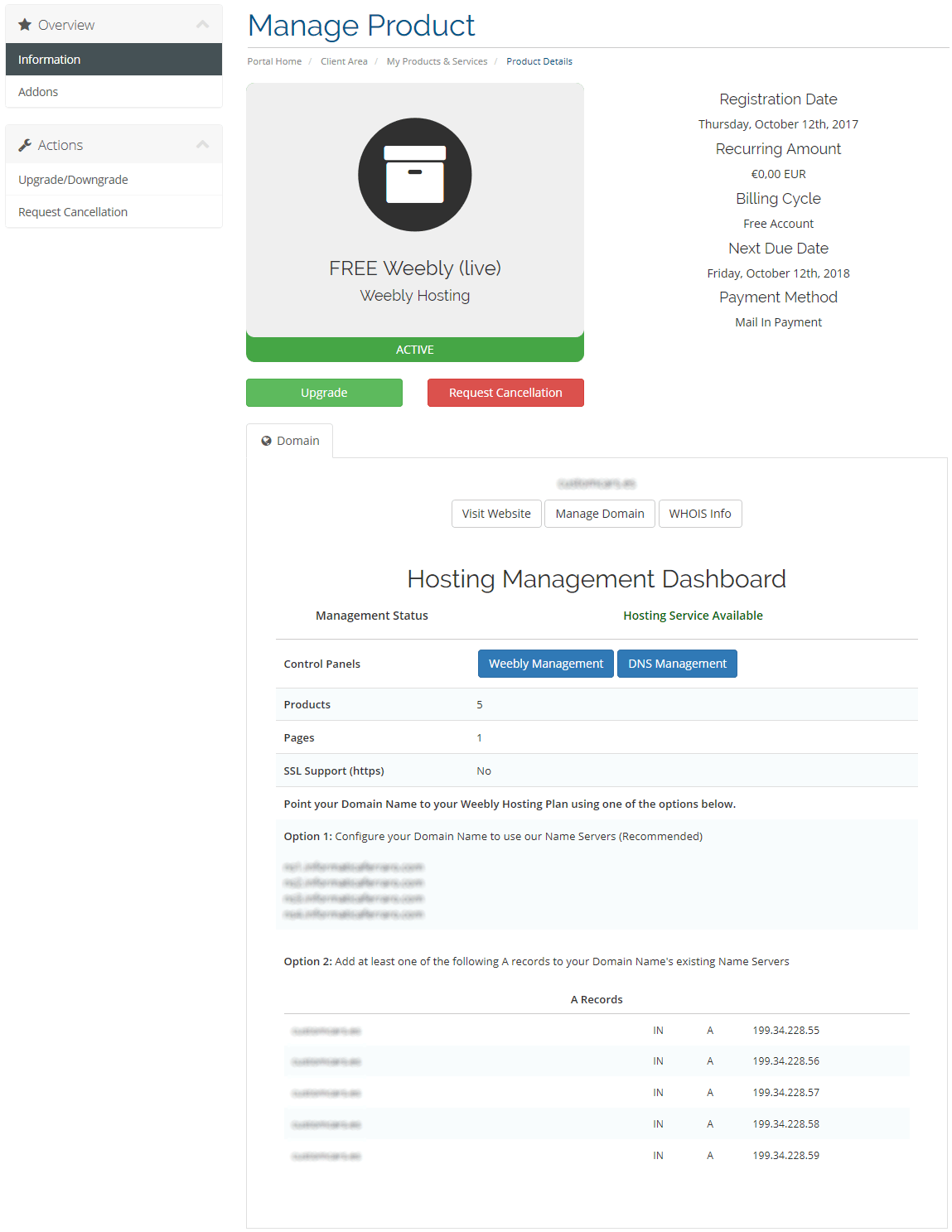Open Addons in the sidebar
The width and height of the screenshot is (952, 1232).
pos(114,92)
